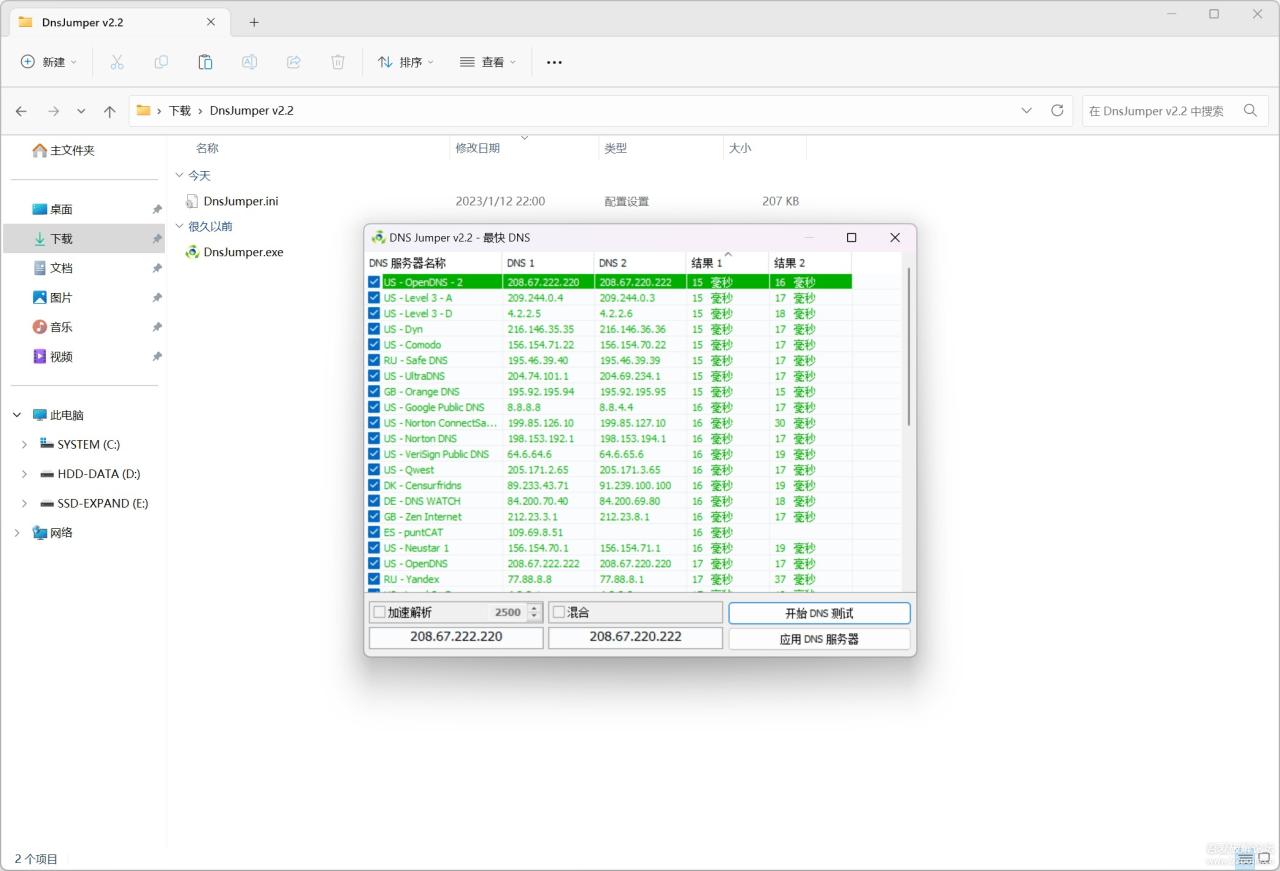1280x871 pixels.
Task: Enable the 加速解析 checkbox in DNS Jumper
Action: 377,612
